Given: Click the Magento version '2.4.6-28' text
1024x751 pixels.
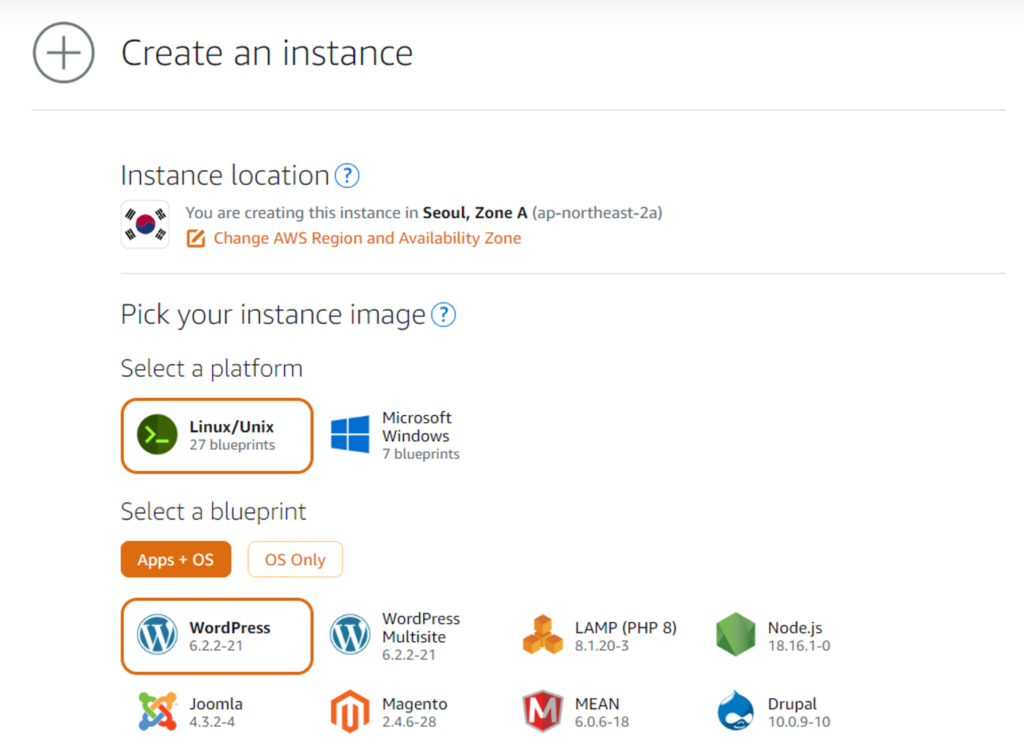Looking at the screenshot, I should tap(409, 722).
